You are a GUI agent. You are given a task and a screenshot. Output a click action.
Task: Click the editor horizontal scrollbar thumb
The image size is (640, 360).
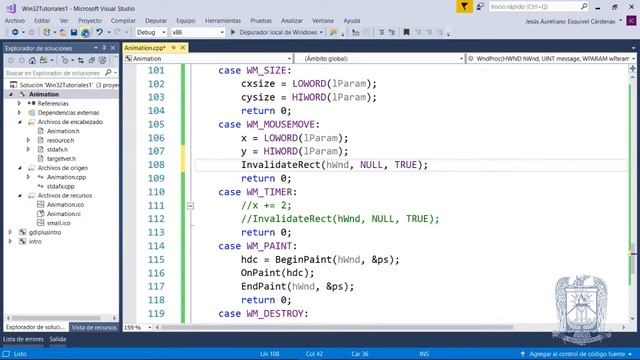click(337, 327)
